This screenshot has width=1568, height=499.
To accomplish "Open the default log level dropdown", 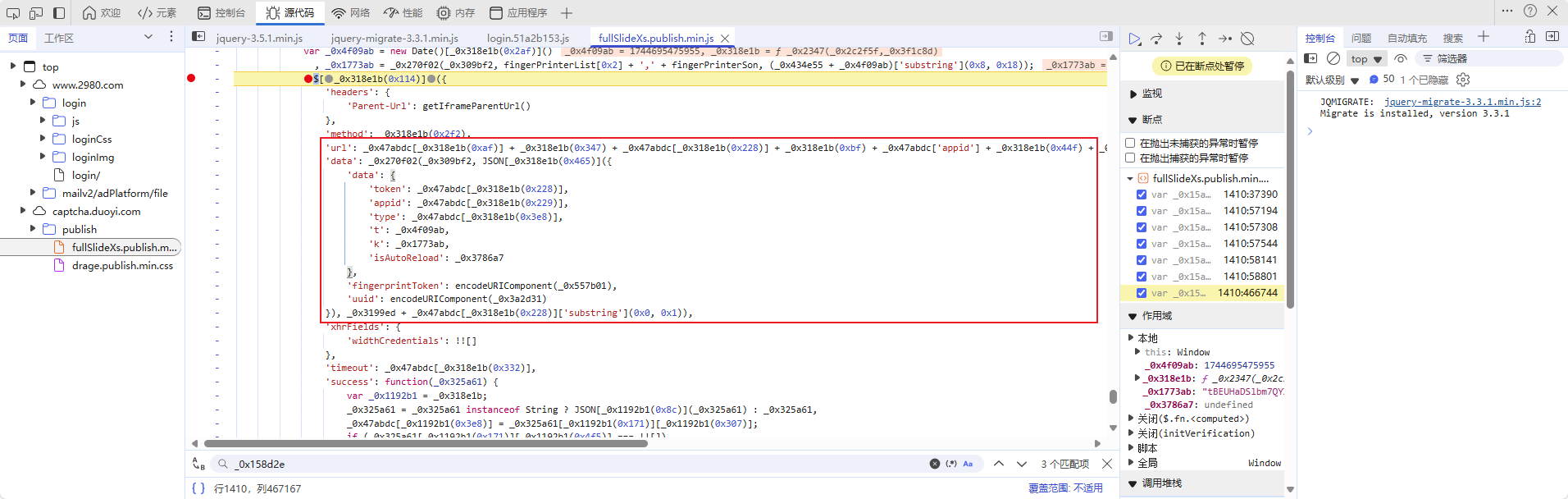I will [1332, 80].
